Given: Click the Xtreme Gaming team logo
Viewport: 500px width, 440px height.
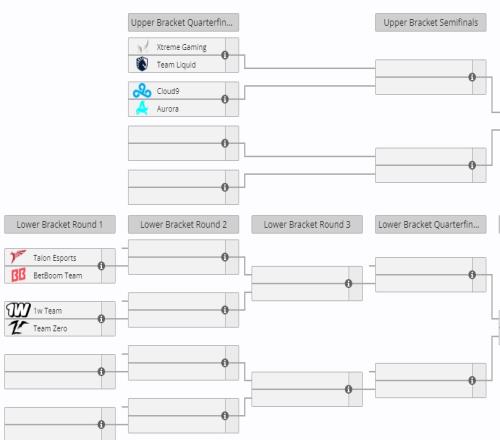Looking at the screenshot, I should (143, 46).
